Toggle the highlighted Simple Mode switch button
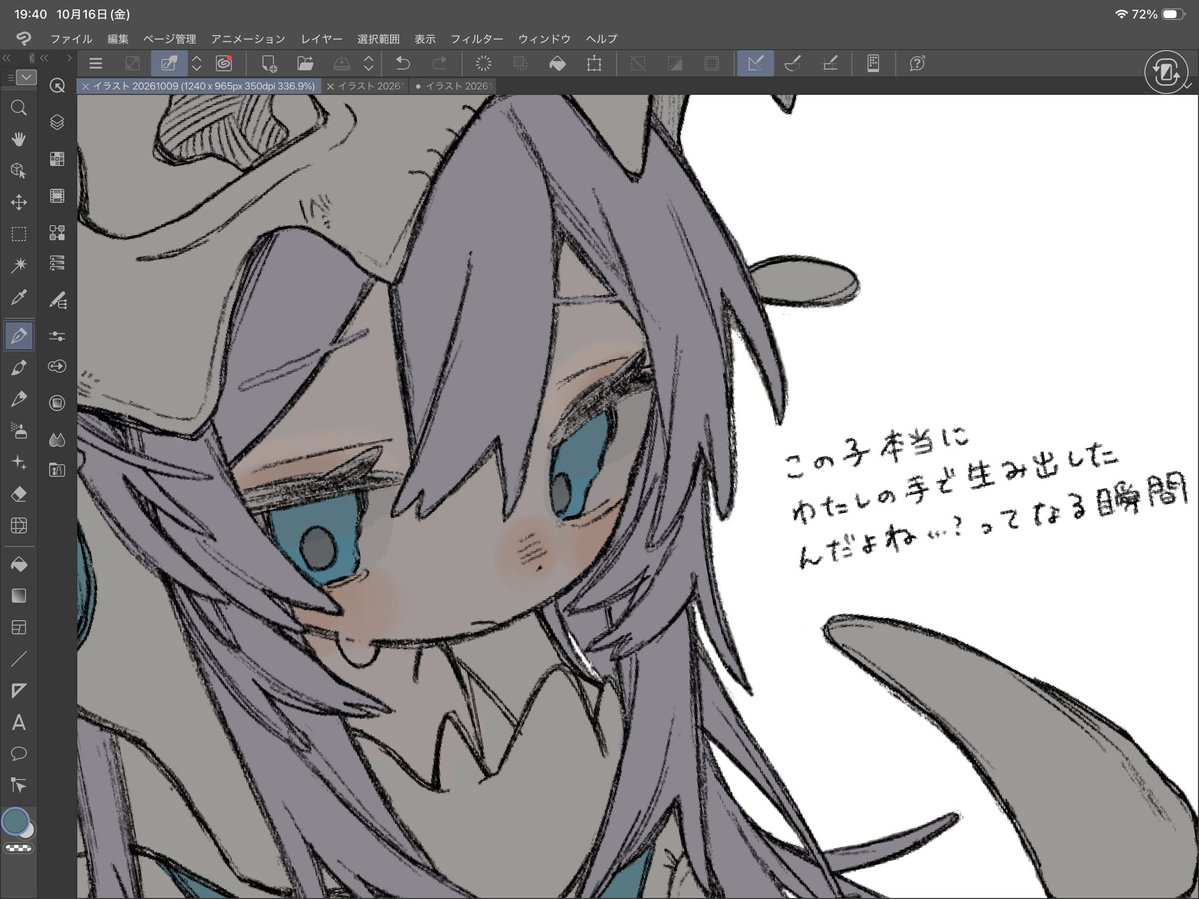 [169, 63]
